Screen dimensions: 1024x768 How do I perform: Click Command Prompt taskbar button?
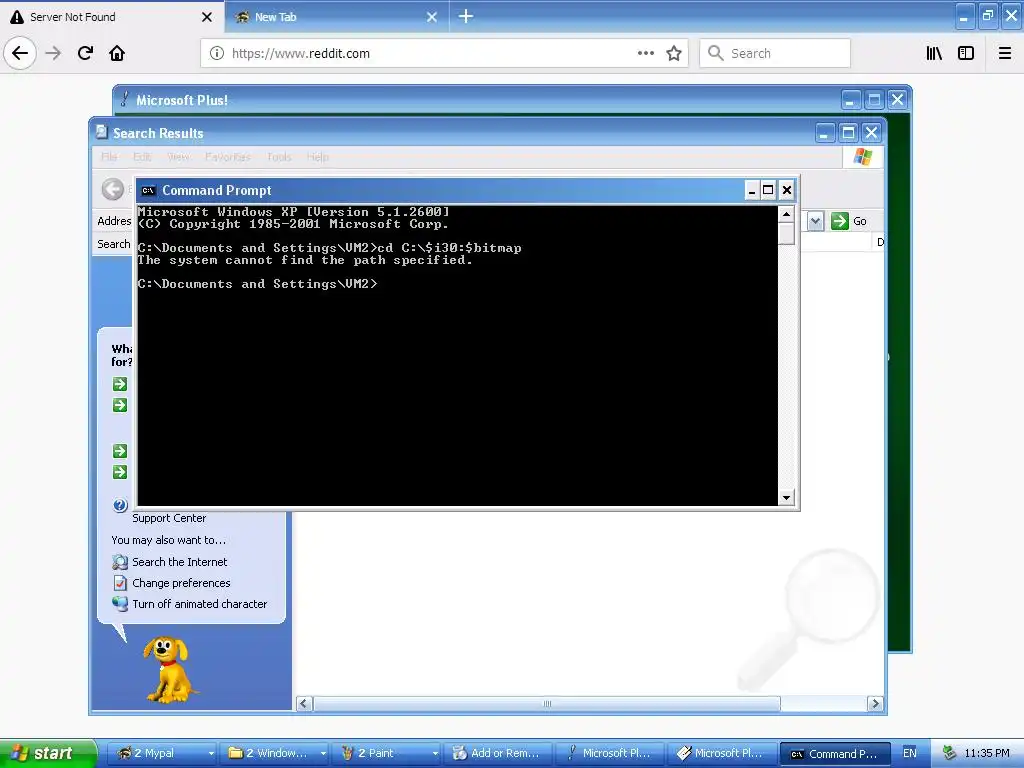[x=835, y=754]
